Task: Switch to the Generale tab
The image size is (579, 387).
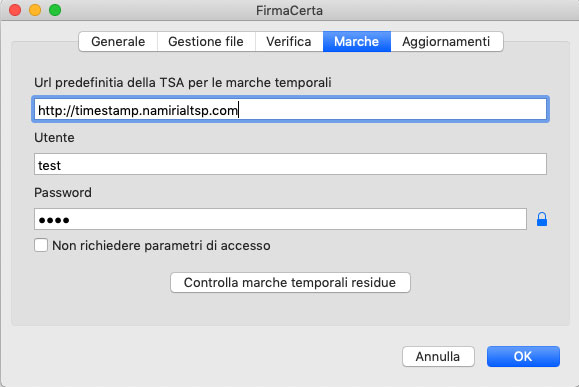Action: 118,41
